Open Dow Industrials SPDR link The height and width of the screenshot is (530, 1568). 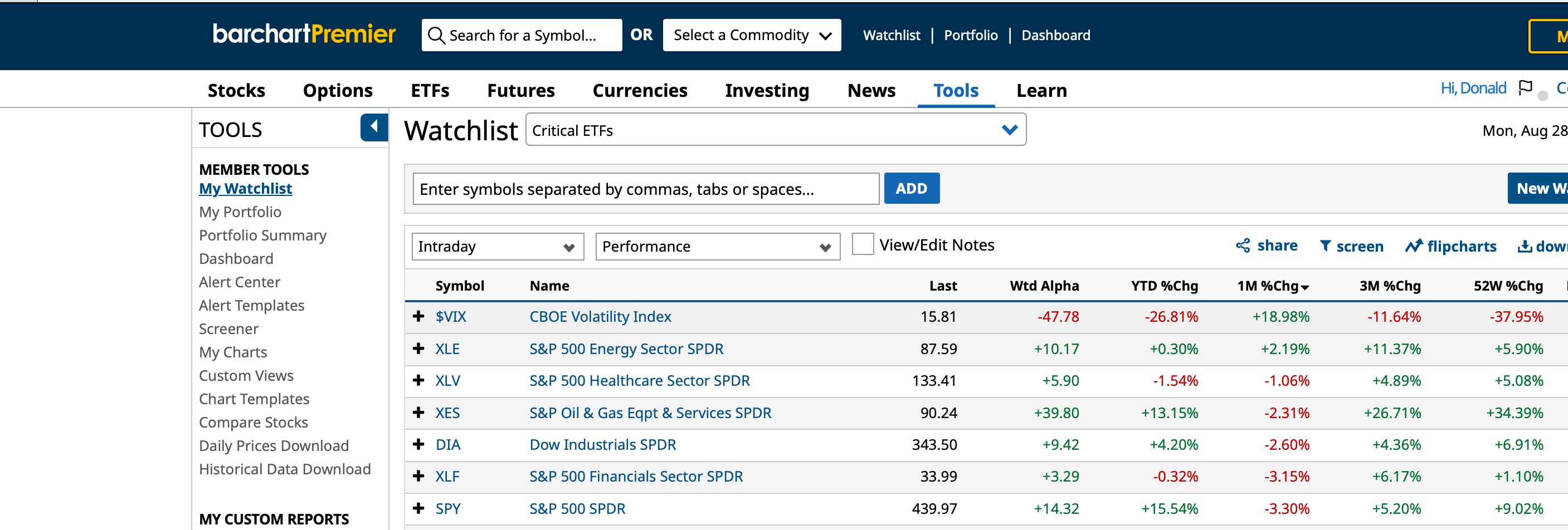coord(602,444)
